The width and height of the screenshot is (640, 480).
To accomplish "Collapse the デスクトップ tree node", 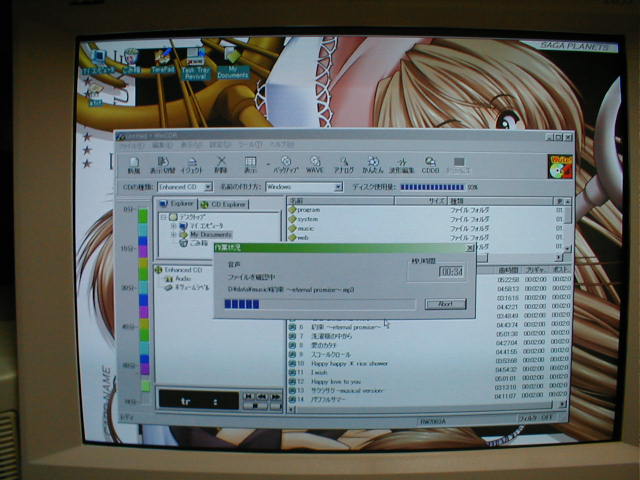I will (x=163, y=217).
